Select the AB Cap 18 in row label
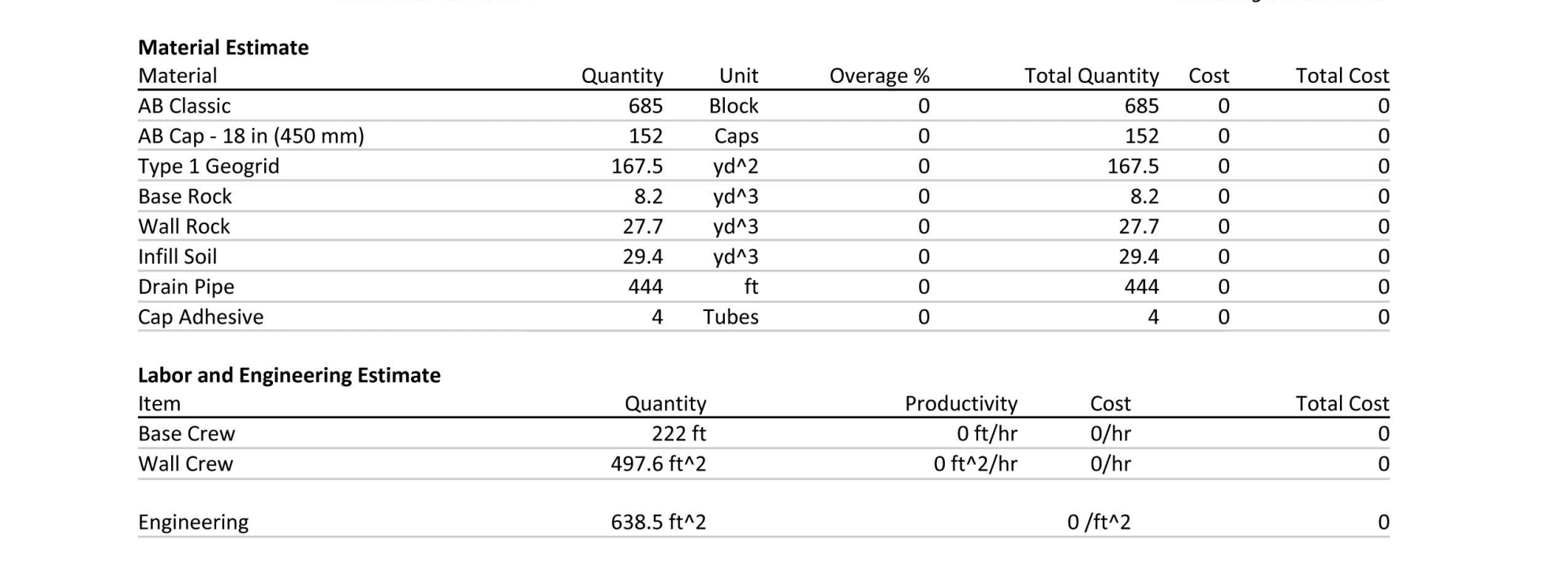The height and width of the screenshot is (562, 1568). pyautogui.click(x=251, y=136)
